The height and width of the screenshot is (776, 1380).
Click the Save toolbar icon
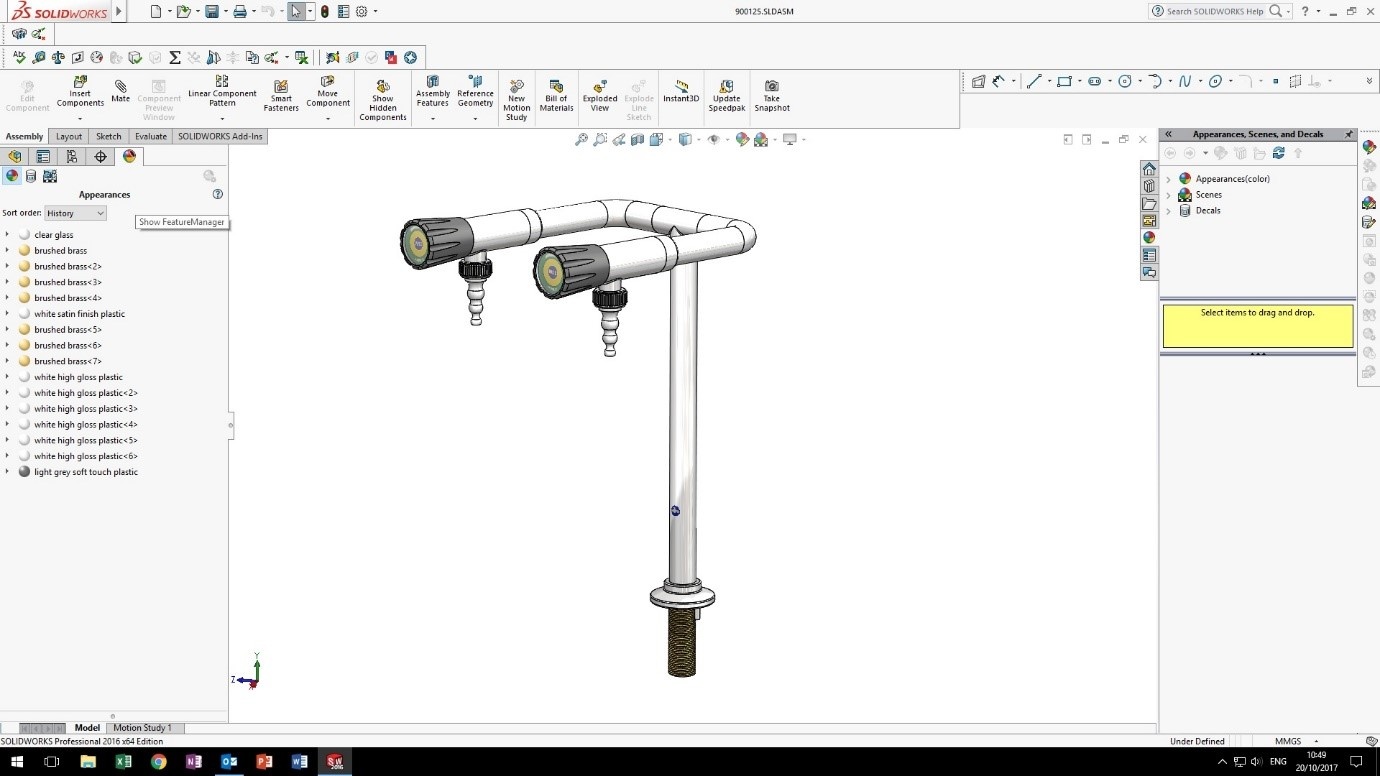point(211,11)
